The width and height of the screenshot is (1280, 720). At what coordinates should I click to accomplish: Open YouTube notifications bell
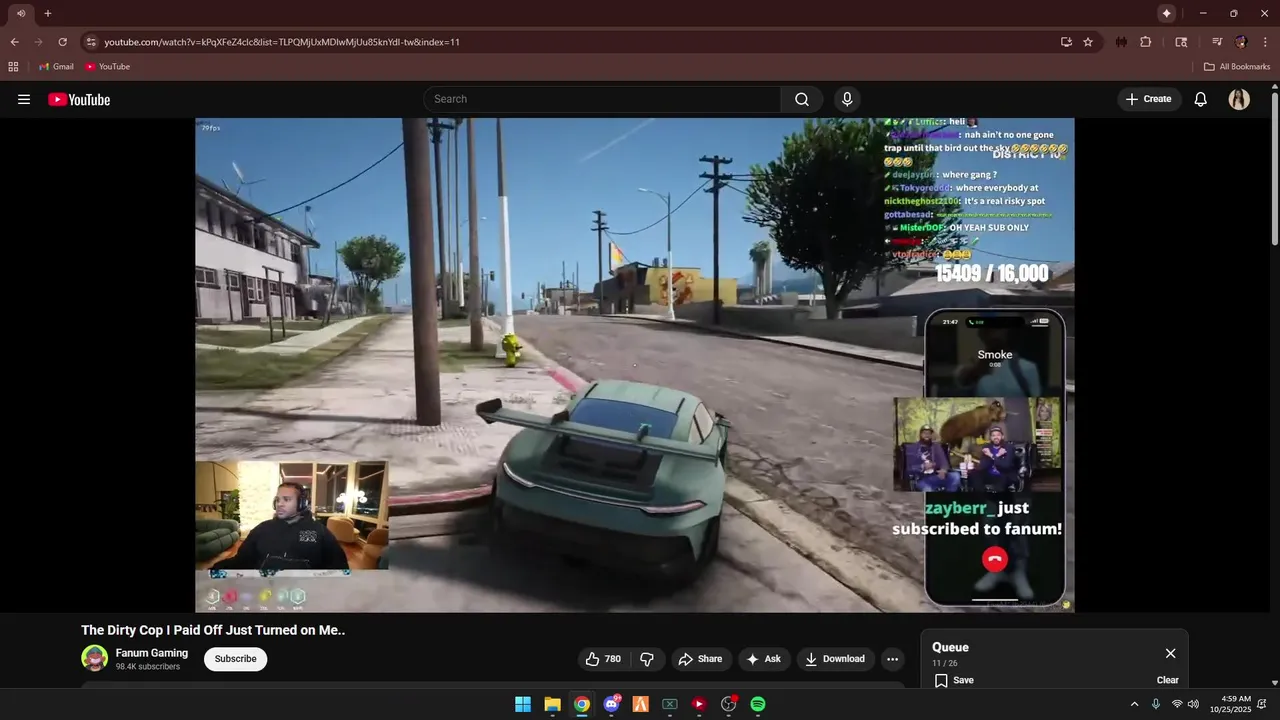[1201, 99]
